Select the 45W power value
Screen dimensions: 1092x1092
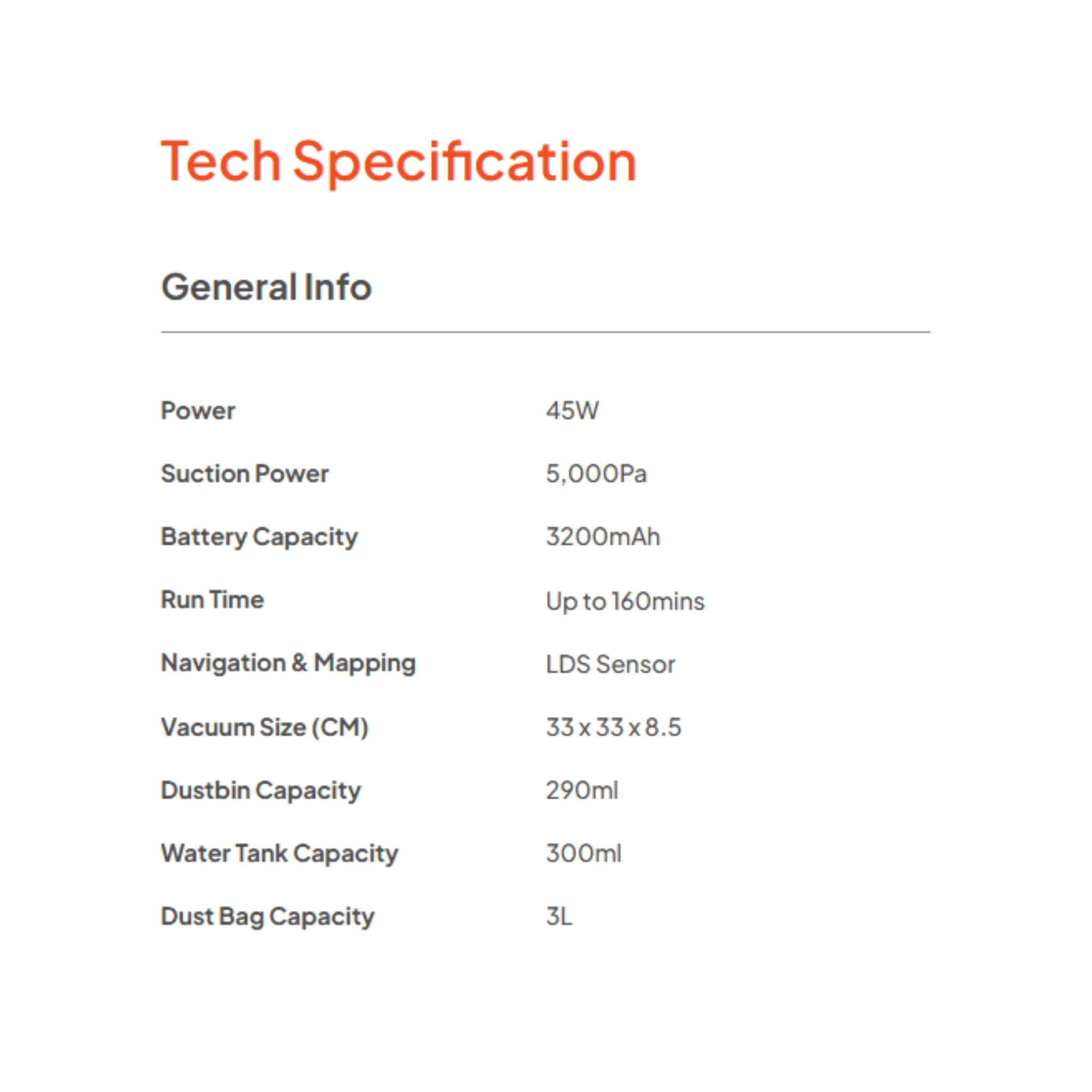pyautogui.click(x=572, y=411)
